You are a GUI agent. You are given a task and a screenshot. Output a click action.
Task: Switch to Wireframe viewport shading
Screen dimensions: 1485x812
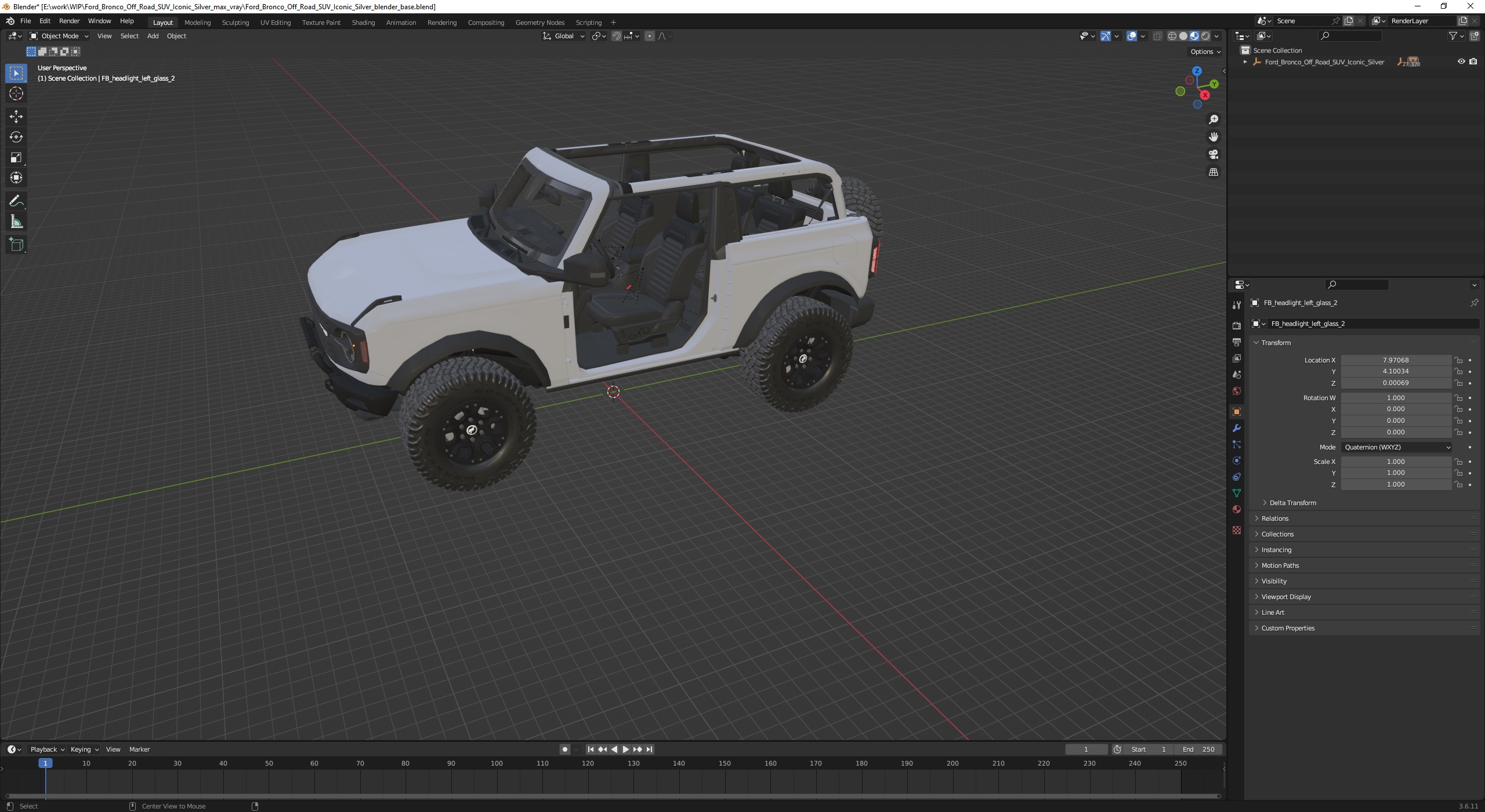1172,36
